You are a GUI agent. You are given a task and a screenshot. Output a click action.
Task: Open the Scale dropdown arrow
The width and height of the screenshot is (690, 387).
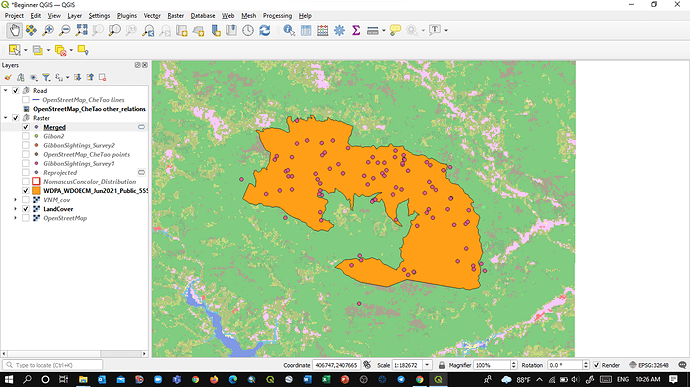click(x=427, y=365)
